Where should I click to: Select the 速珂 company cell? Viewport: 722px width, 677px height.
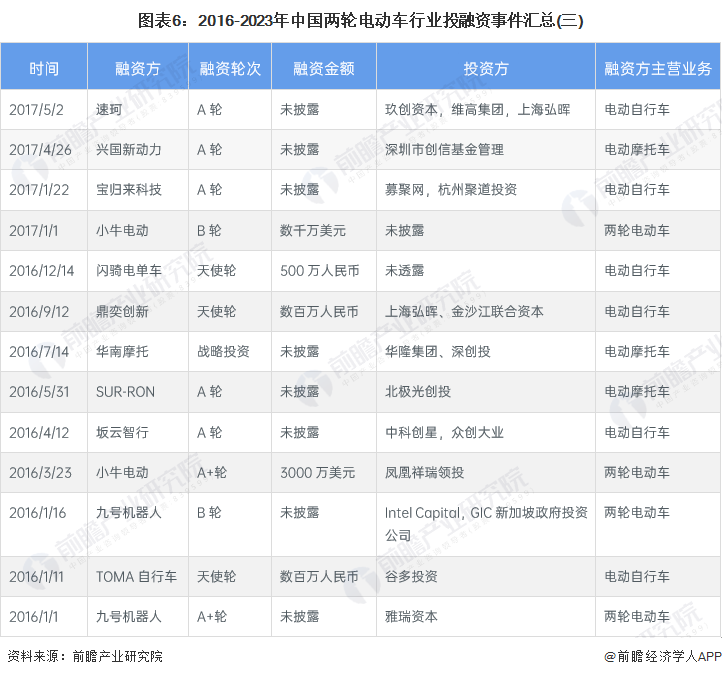109,109
